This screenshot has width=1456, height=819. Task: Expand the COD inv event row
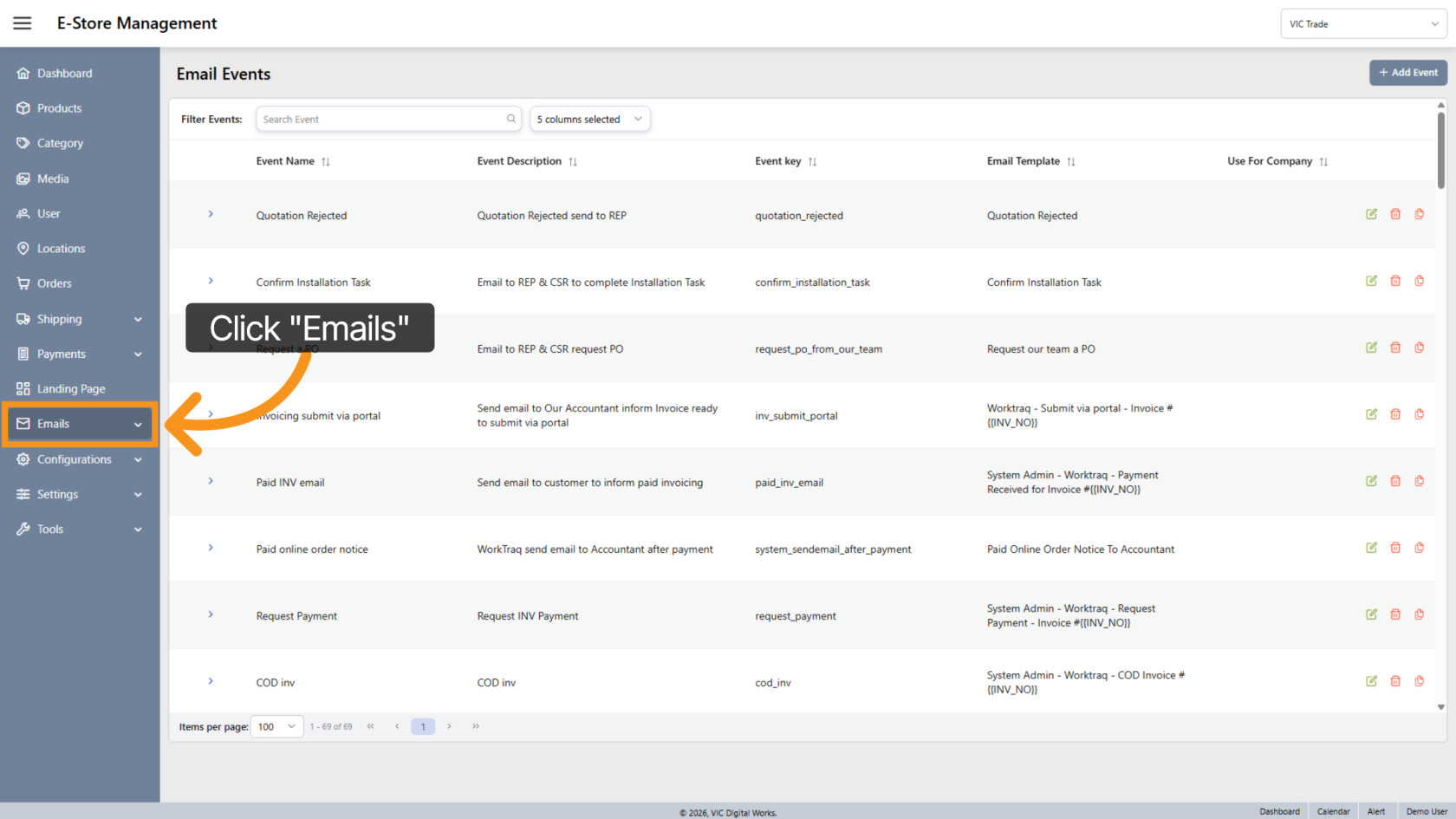211,681
